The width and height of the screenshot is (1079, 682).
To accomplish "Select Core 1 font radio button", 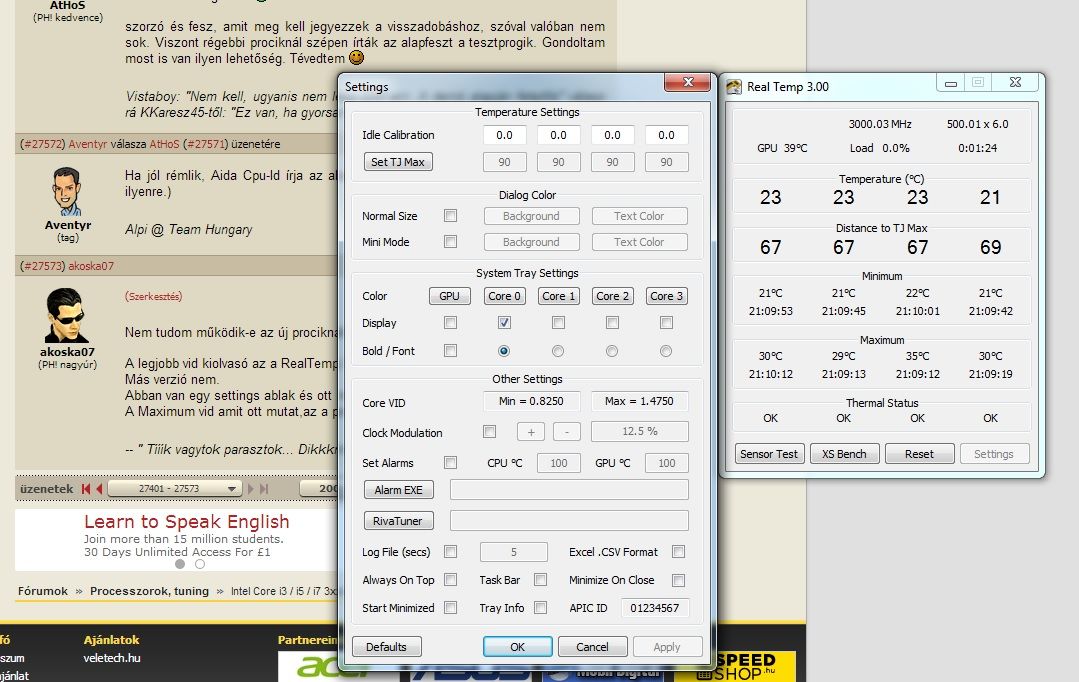I will [x=558, y=351].
